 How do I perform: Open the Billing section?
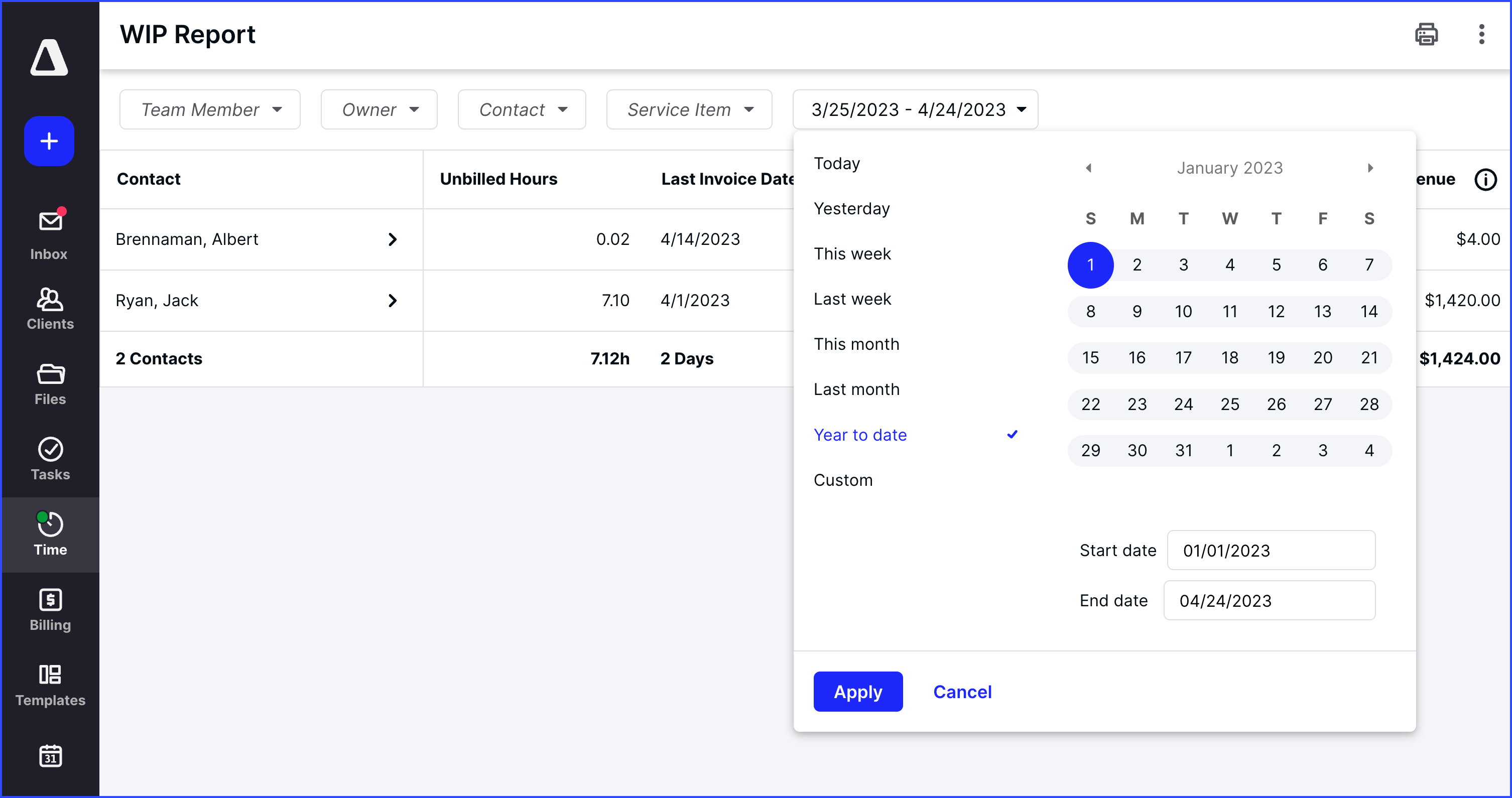49,608
